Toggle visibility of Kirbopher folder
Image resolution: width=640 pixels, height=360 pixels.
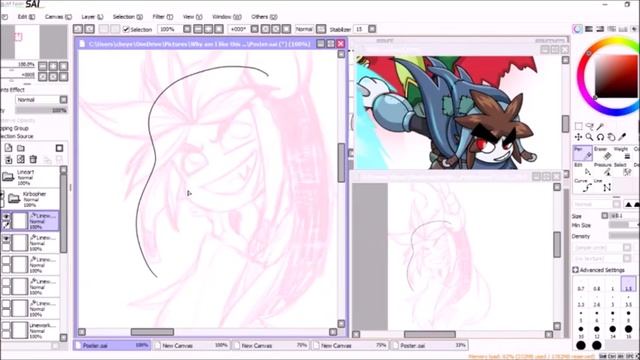point(2,194)
